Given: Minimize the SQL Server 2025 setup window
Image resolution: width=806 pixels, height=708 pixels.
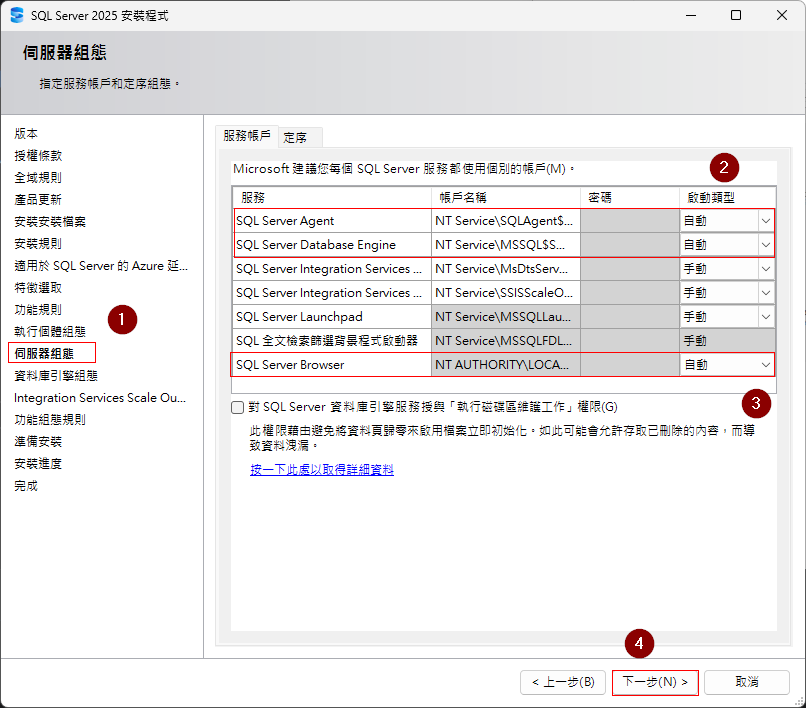Looking at the screenshot, I should coord(691,15).
